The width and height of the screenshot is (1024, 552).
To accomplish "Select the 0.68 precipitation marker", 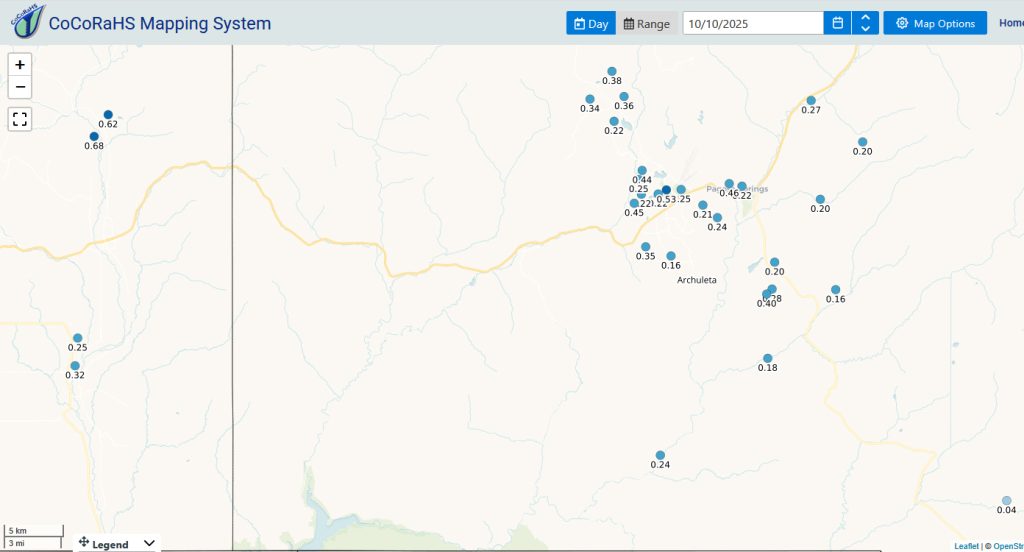I will 94,137.
